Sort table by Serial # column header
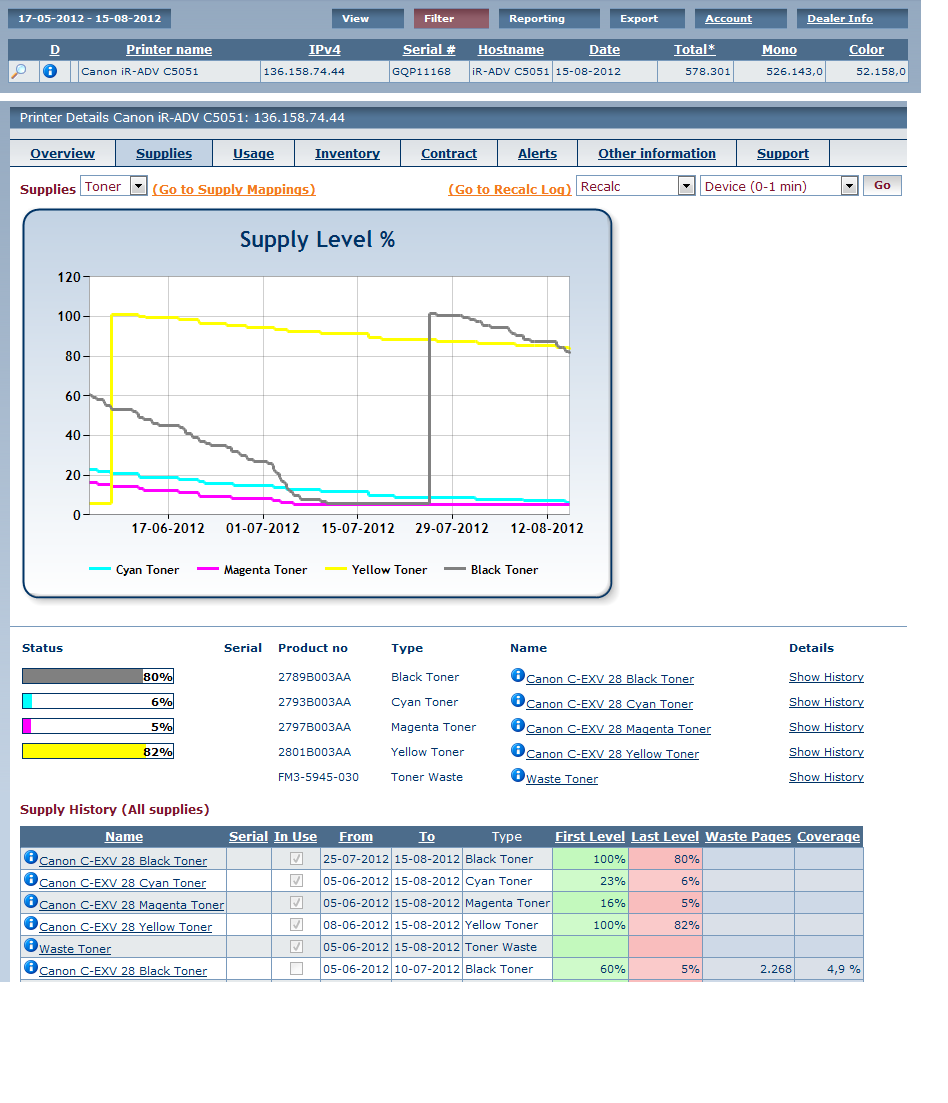The image size is (948, 1103). click(x=429, y=49)
